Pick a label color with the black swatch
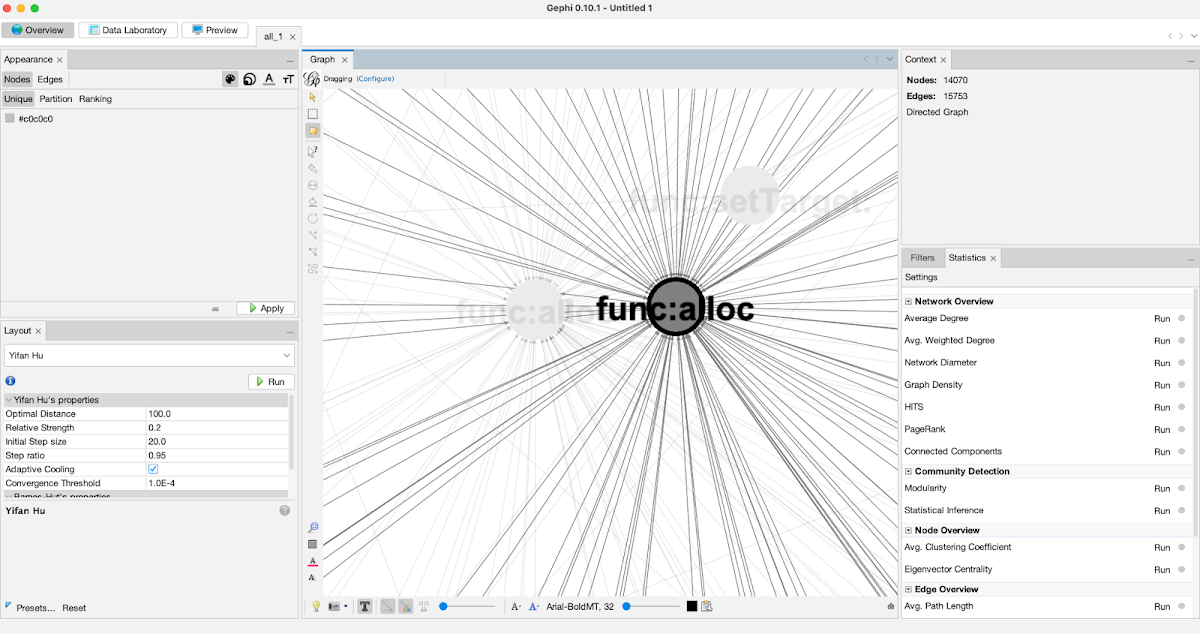1200x634 pixels. (x=691, y=605)
